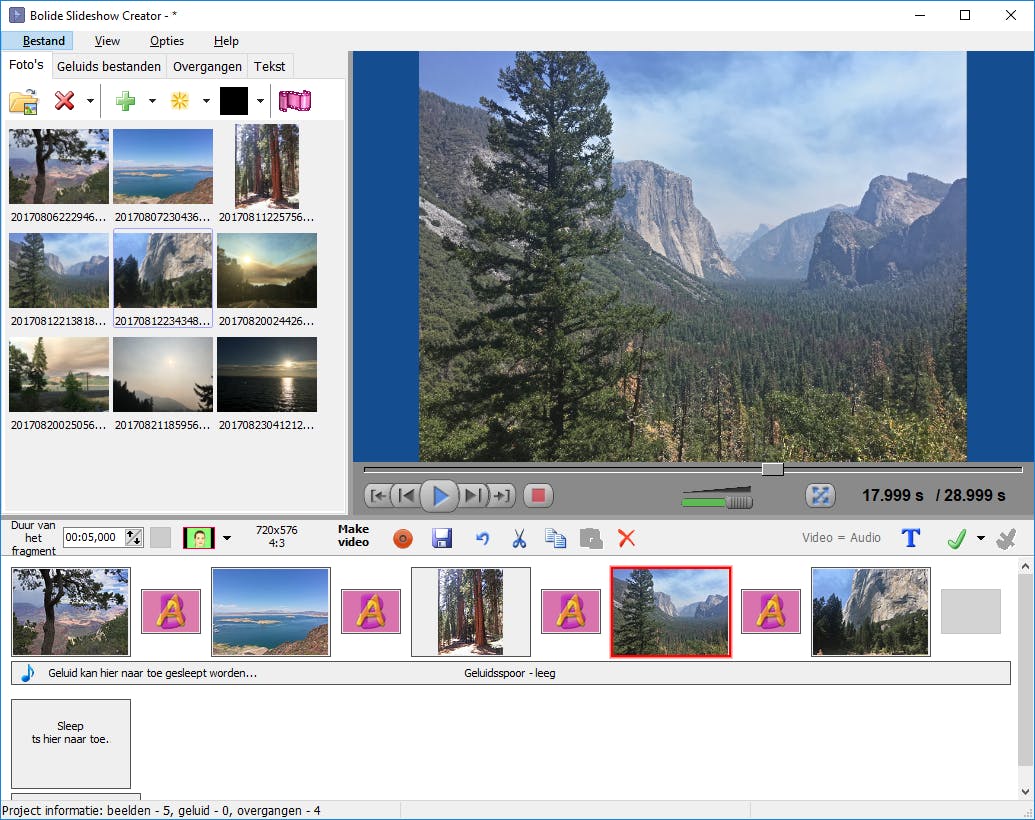
Task: Select transition between second and third slide
Action: point(371,611)
